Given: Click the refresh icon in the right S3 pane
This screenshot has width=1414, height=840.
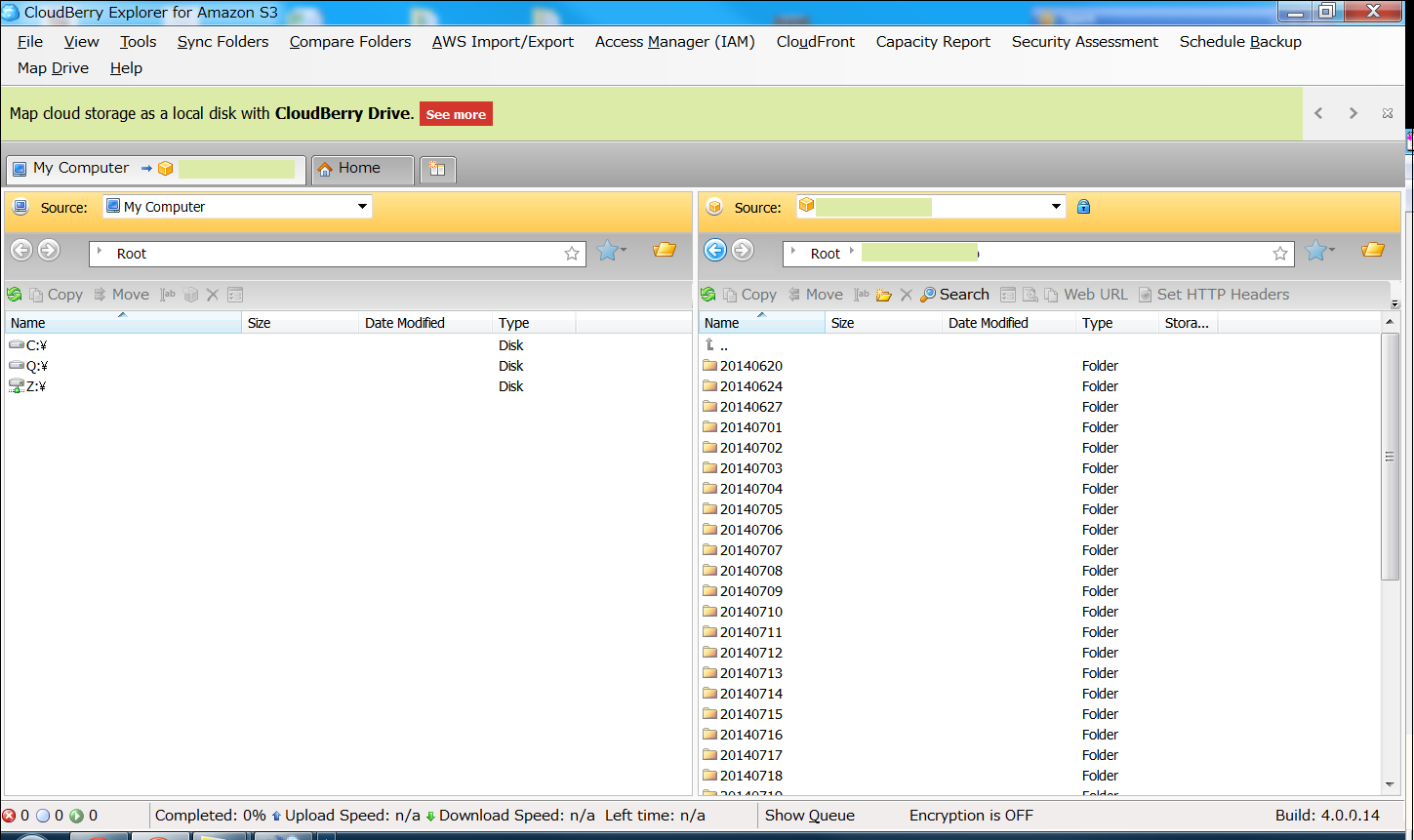Looking at the screenshot, I should click(x=708, y=295).
